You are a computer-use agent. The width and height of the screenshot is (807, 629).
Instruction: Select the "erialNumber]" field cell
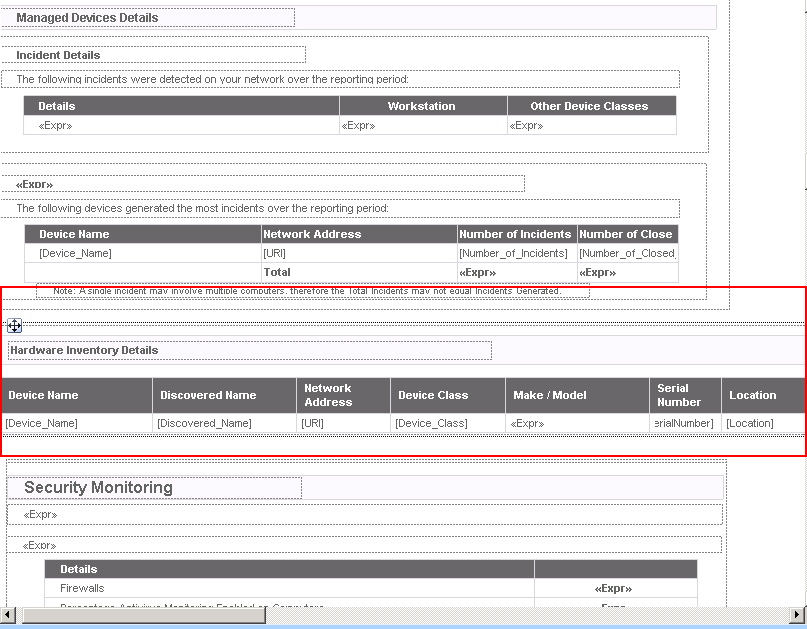(x=686, y=423)
